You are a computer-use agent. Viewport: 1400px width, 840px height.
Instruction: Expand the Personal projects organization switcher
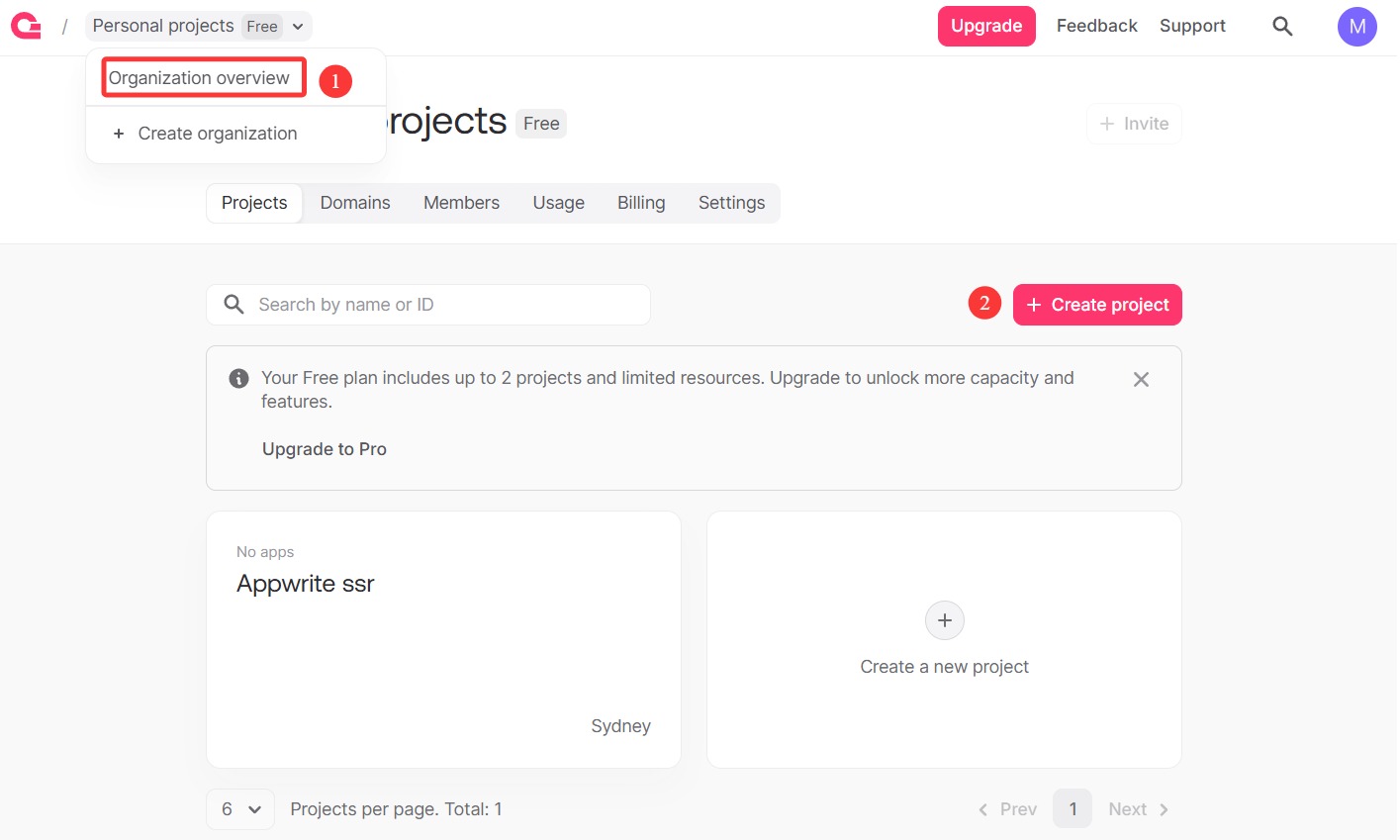(x=198, y=27)
